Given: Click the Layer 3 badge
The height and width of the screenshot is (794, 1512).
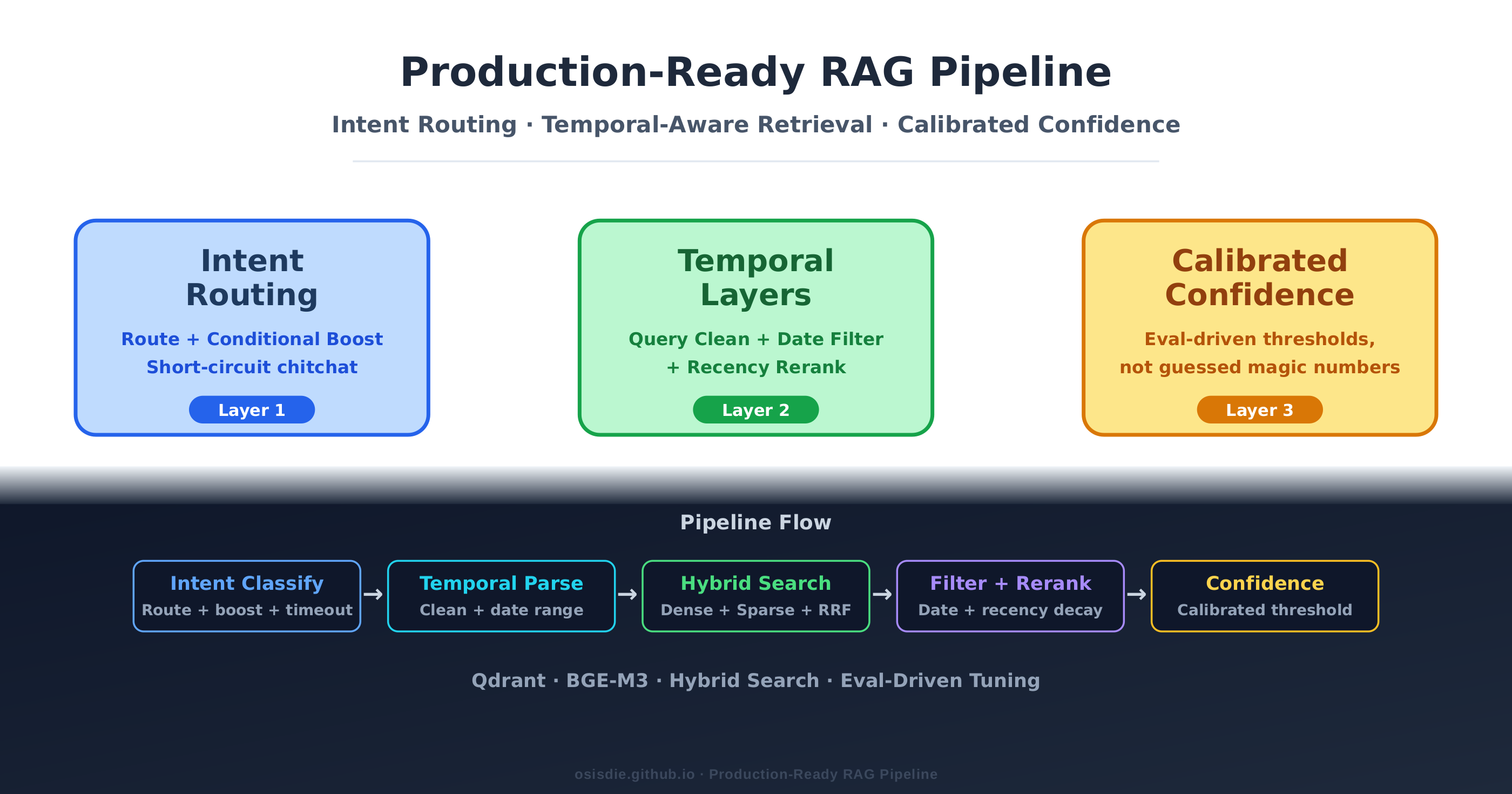Looking at the screenshot, I should point(1260,409).
